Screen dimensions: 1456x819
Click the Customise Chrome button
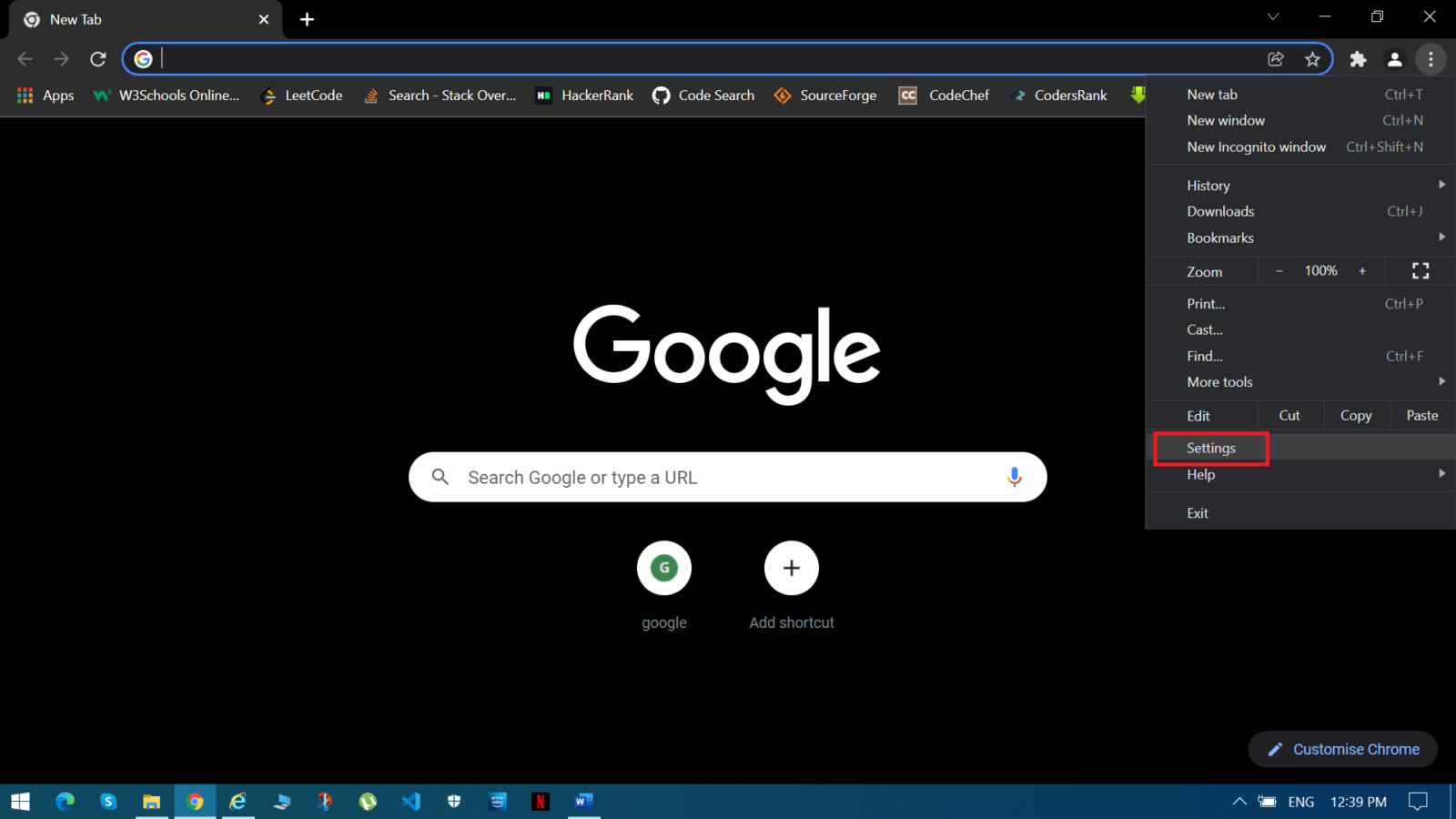point(1342,749)
